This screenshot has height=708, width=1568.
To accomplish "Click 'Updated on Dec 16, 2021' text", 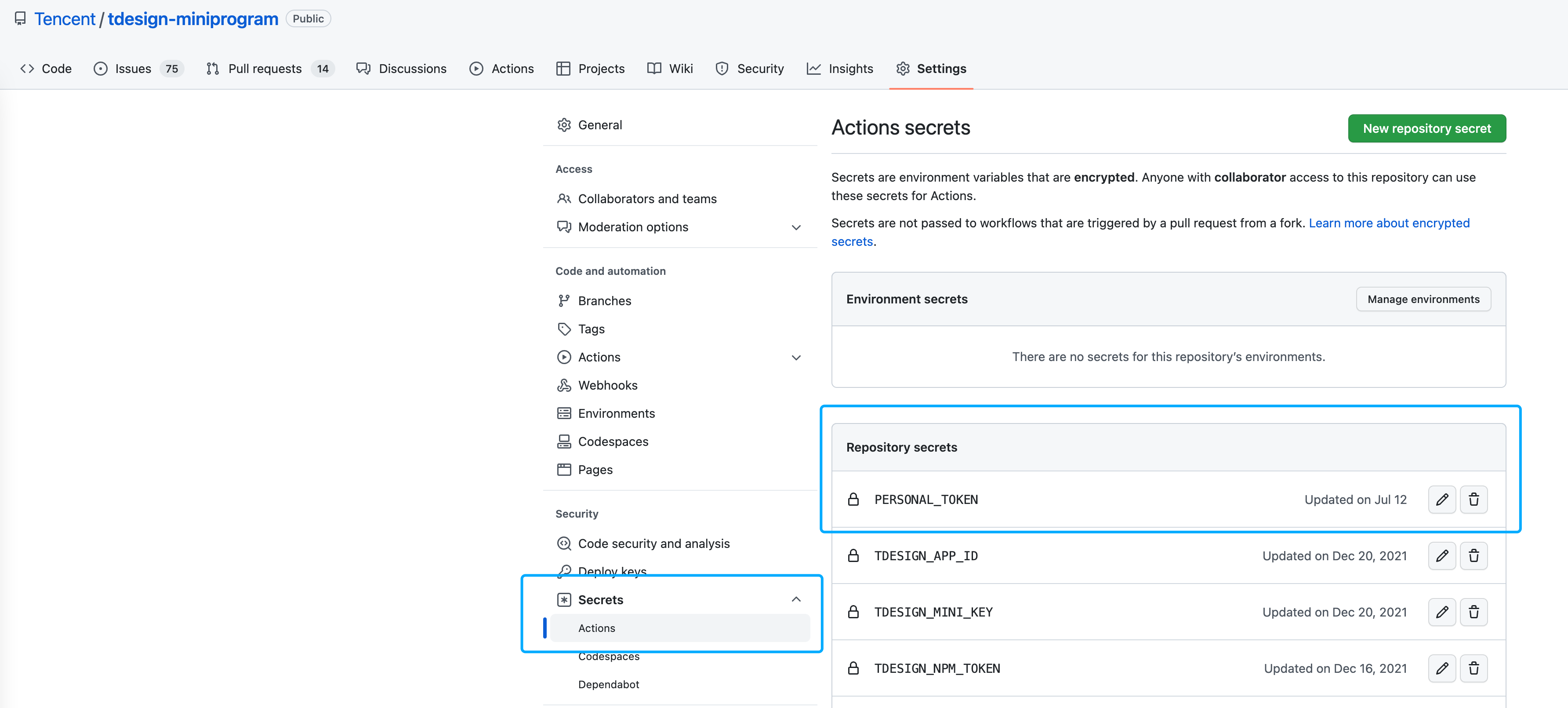I will (x=1335, y=668).
